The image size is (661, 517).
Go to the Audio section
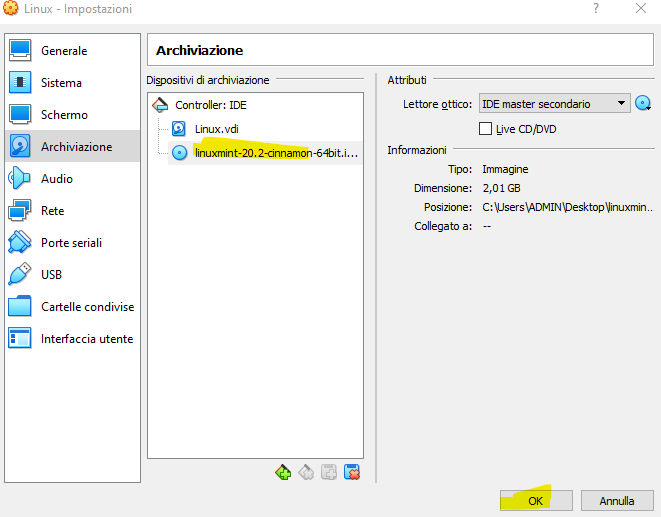coord(73,178)
